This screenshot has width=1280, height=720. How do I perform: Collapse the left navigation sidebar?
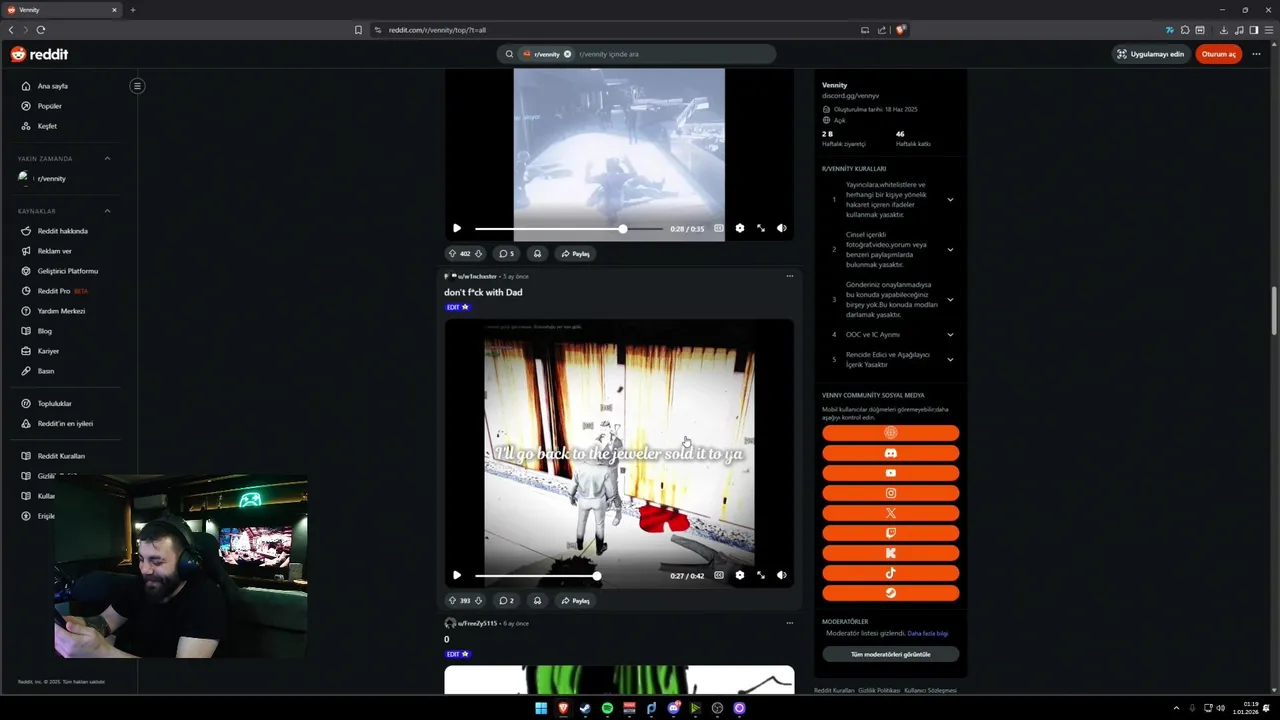click(137, 86)
